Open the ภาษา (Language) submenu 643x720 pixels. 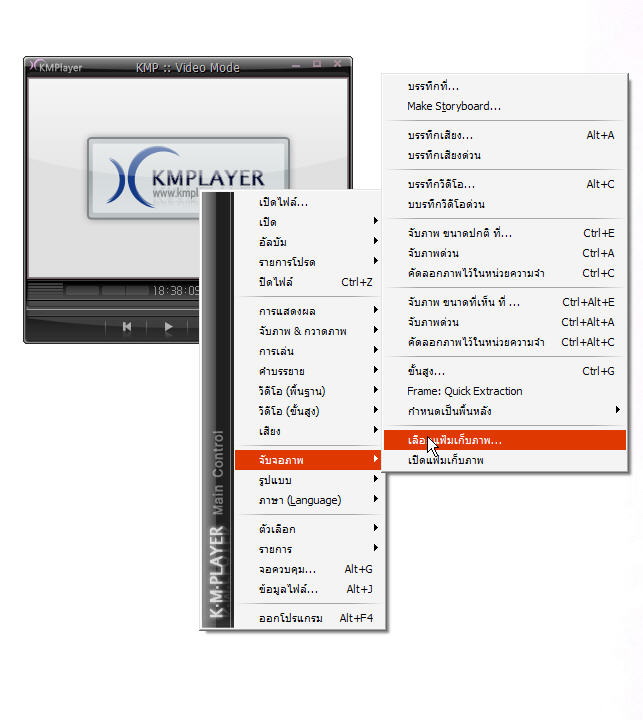(308, 500)
